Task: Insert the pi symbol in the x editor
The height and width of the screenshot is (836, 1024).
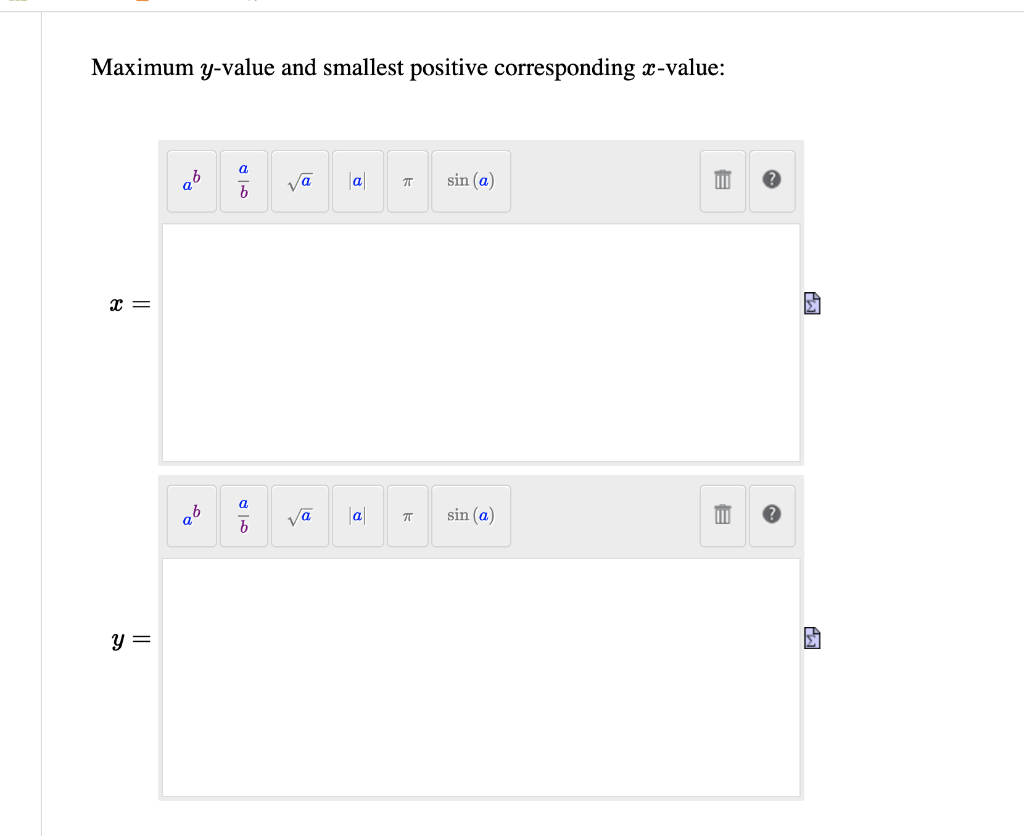Action: [x=407, y=181]
